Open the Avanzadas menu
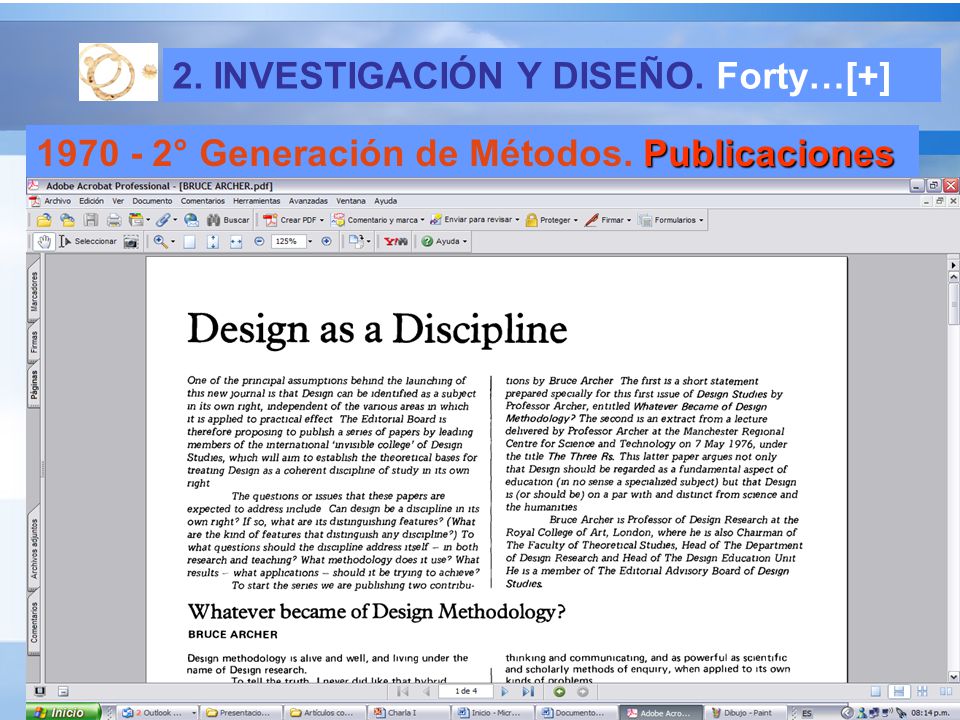960x720 pixels. (308, 201)
